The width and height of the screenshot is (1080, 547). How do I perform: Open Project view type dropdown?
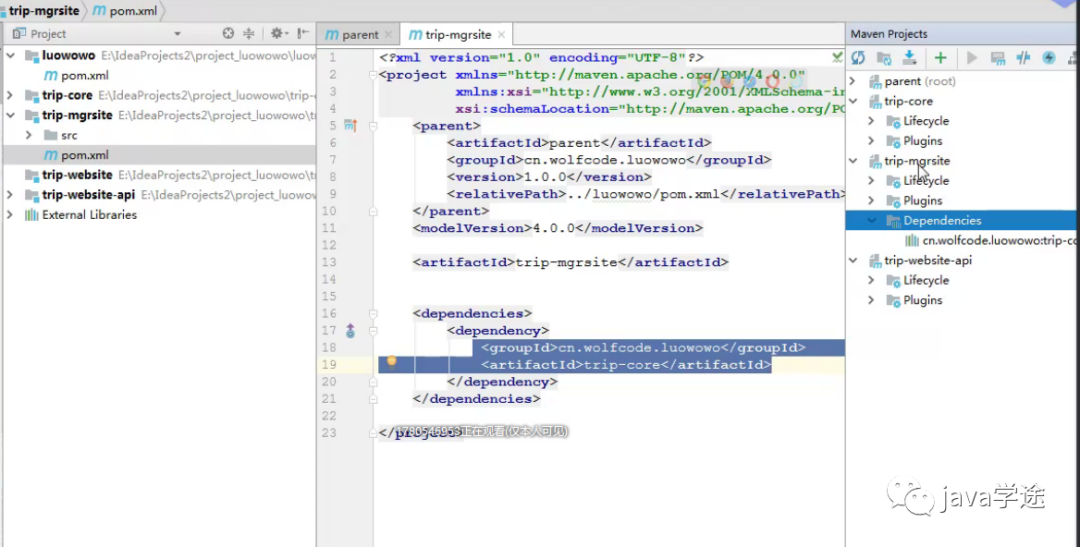[x=177, y=34]
